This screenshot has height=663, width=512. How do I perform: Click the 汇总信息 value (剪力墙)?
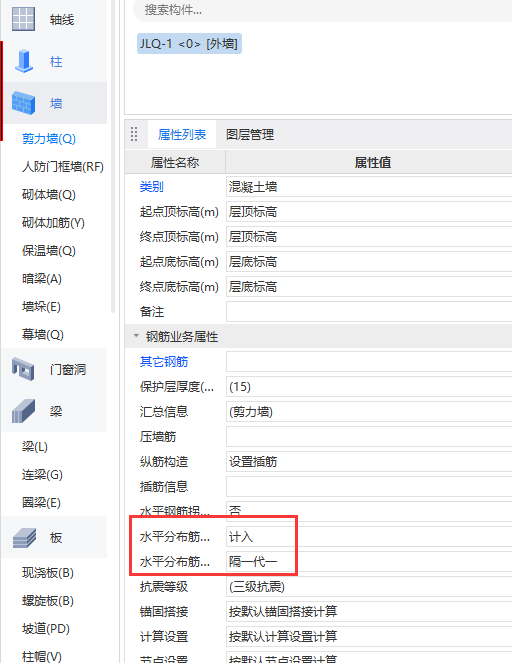(369, 411)
